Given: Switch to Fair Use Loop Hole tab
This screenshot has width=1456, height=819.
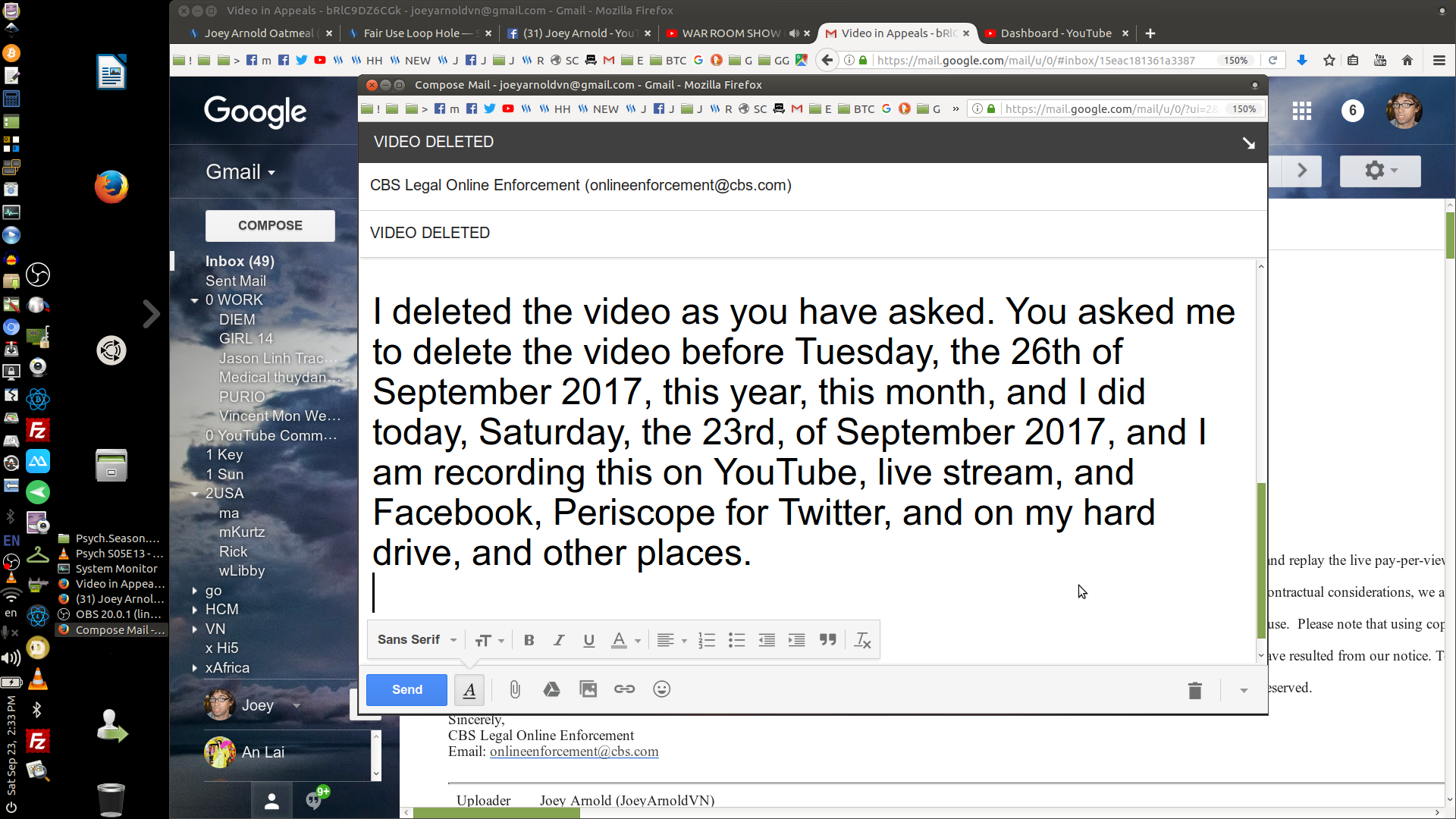Looking at the screenshot, I should click(413, 33).
